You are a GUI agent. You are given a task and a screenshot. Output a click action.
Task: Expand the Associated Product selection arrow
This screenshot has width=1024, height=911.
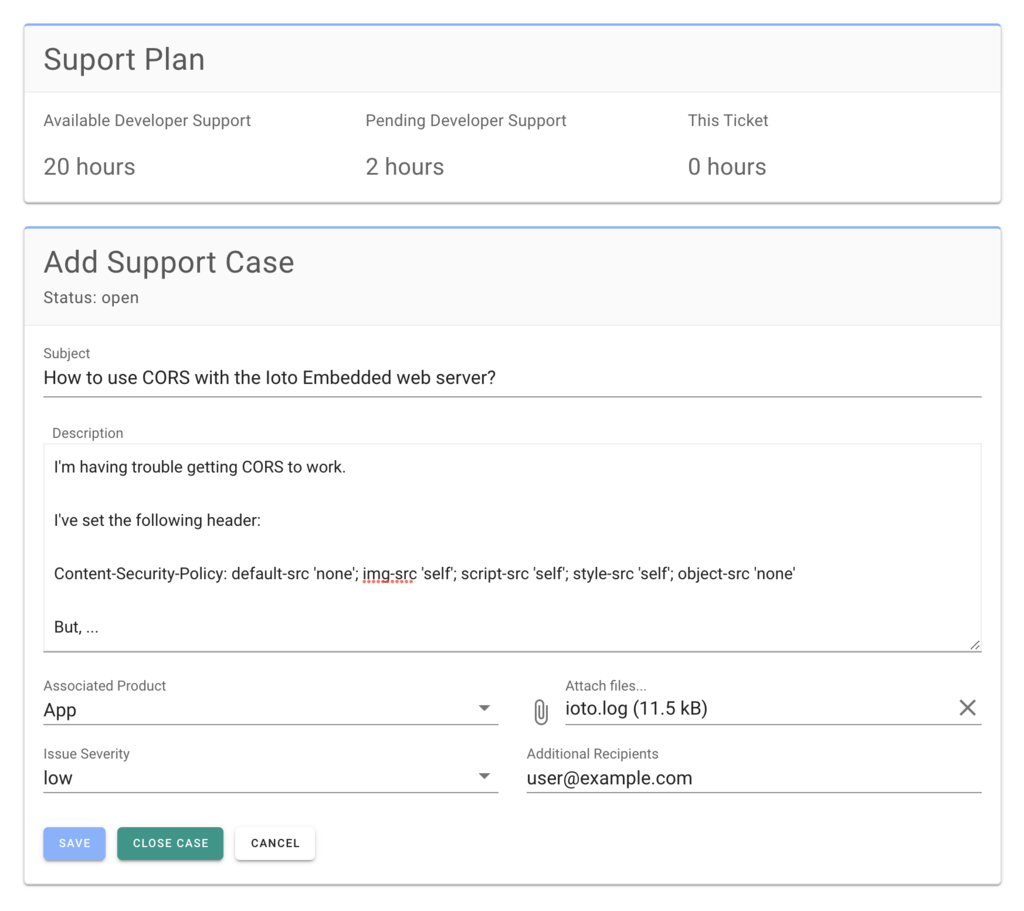point(484,708)
